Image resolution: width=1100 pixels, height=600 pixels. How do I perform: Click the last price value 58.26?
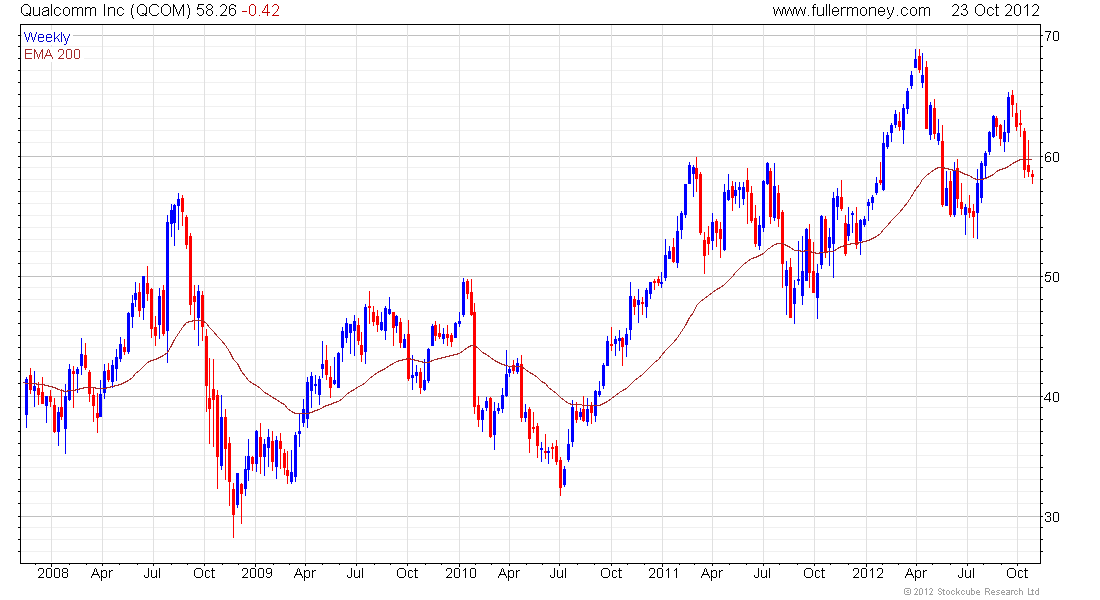coord(216,11)
